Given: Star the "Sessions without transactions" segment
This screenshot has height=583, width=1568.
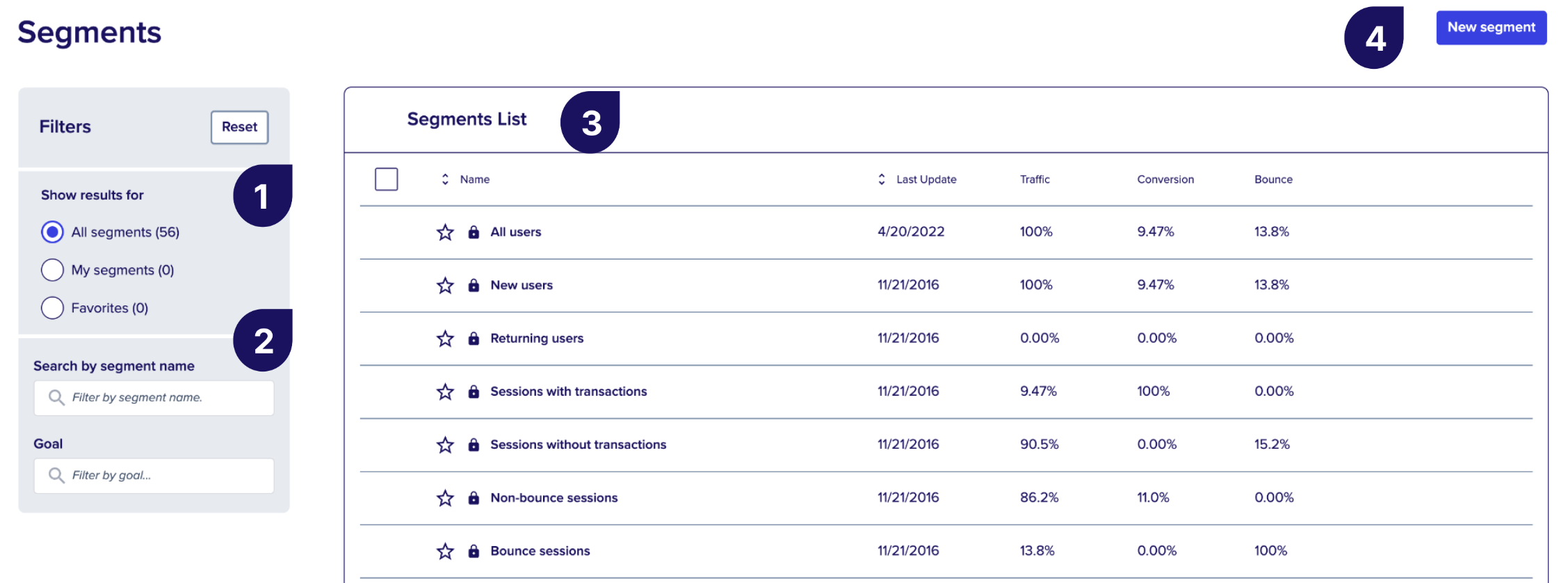Looking at the screenshot, I should [444, 445].
